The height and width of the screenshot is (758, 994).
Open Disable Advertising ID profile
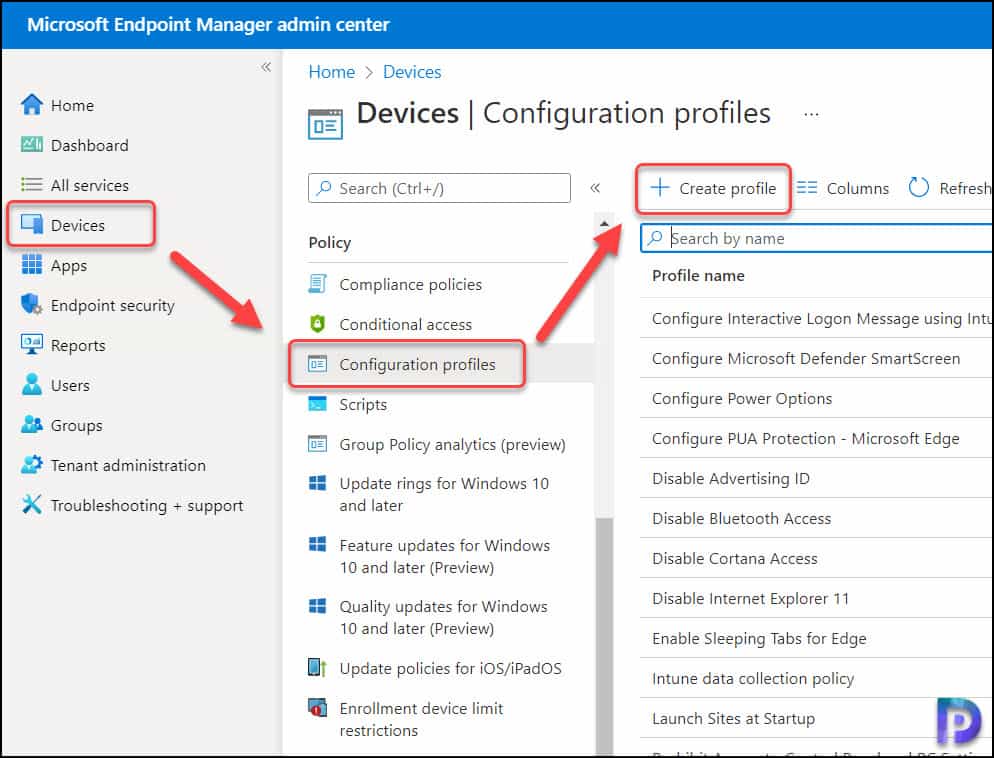(731, 479)
